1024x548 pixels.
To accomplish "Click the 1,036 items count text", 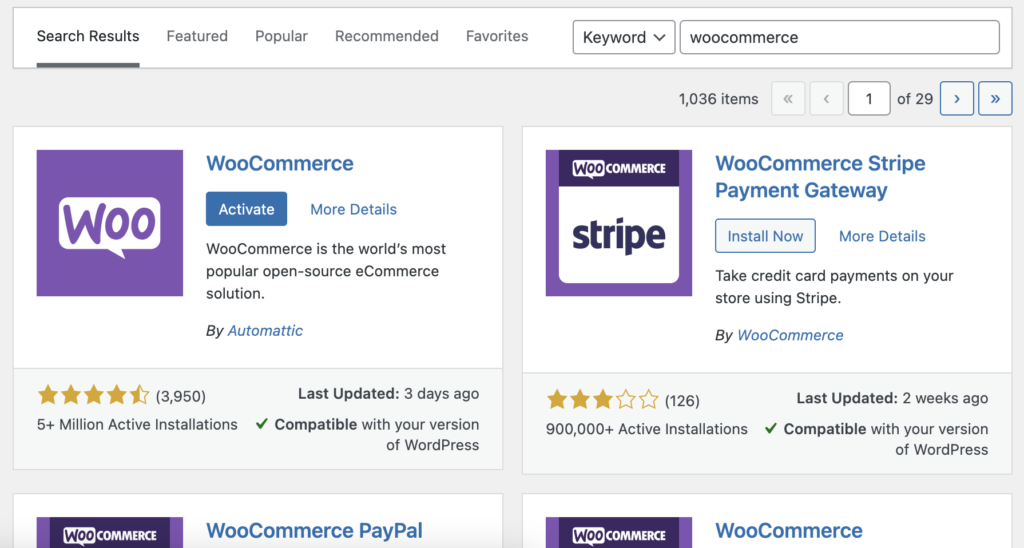I will click(718, 99).
